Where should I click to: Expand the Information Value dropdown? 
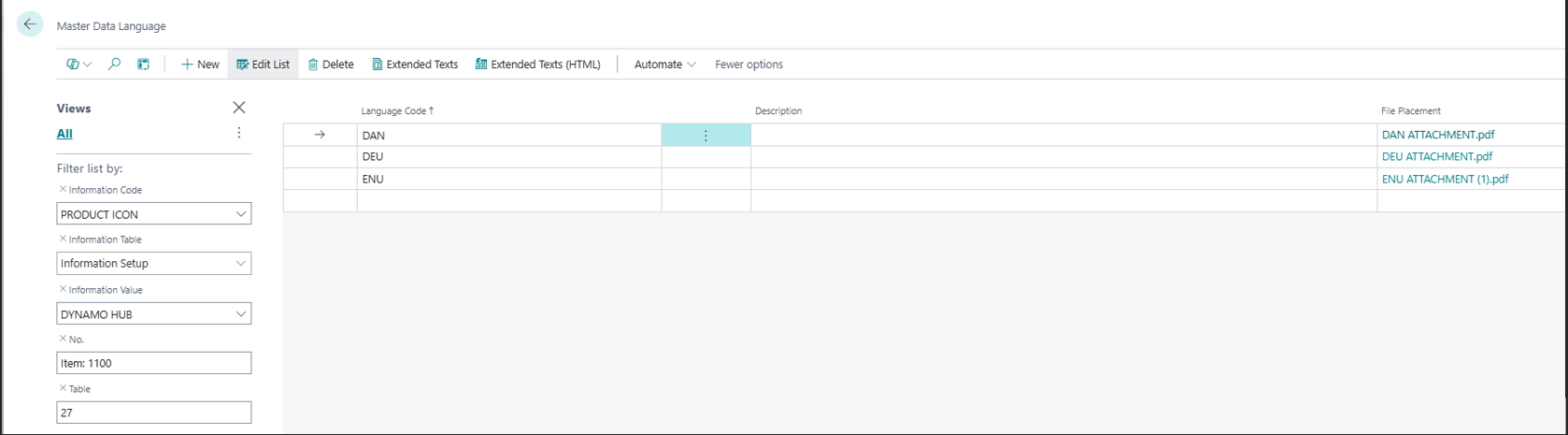click(240, 314)
